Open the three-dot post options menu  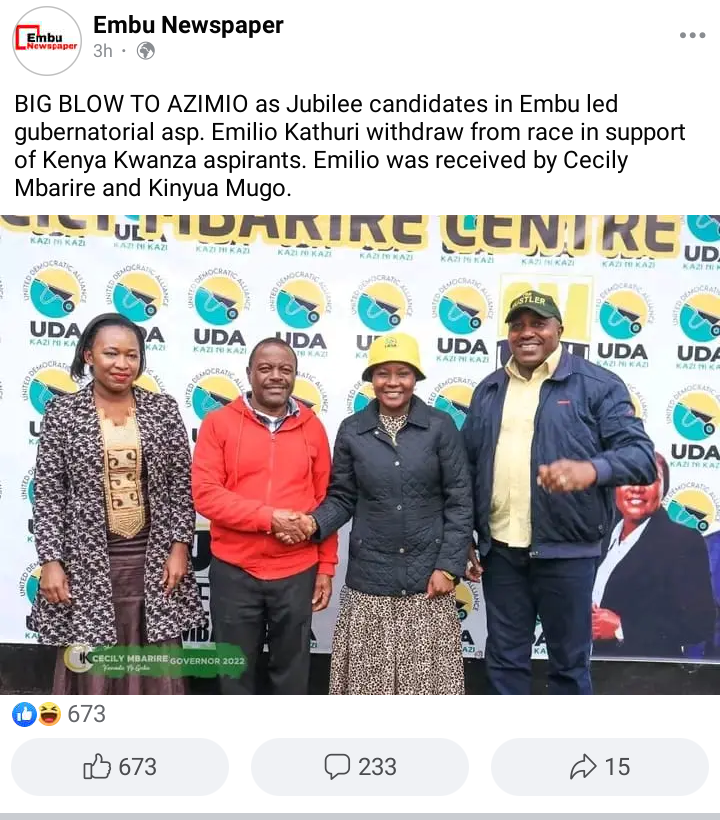coord(692,35)
